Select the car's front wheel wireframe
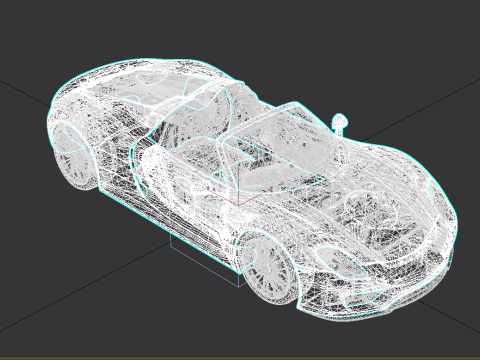The height and width of the screenshot is (360, 480). click(x=268, y=267)
